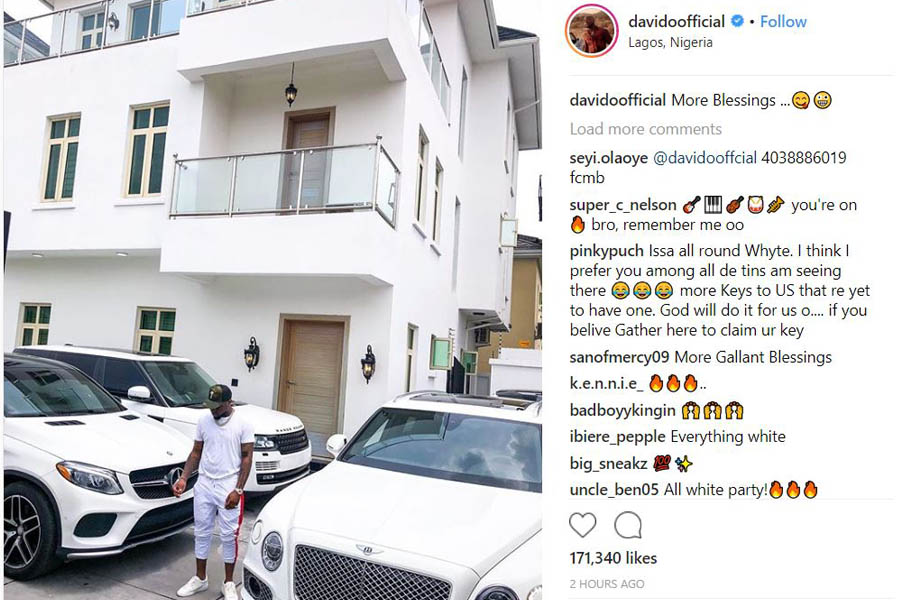Screen dimensions: 900x600
Task: Open k.e.n.n.i.e_ user profile
Action: 606,383
